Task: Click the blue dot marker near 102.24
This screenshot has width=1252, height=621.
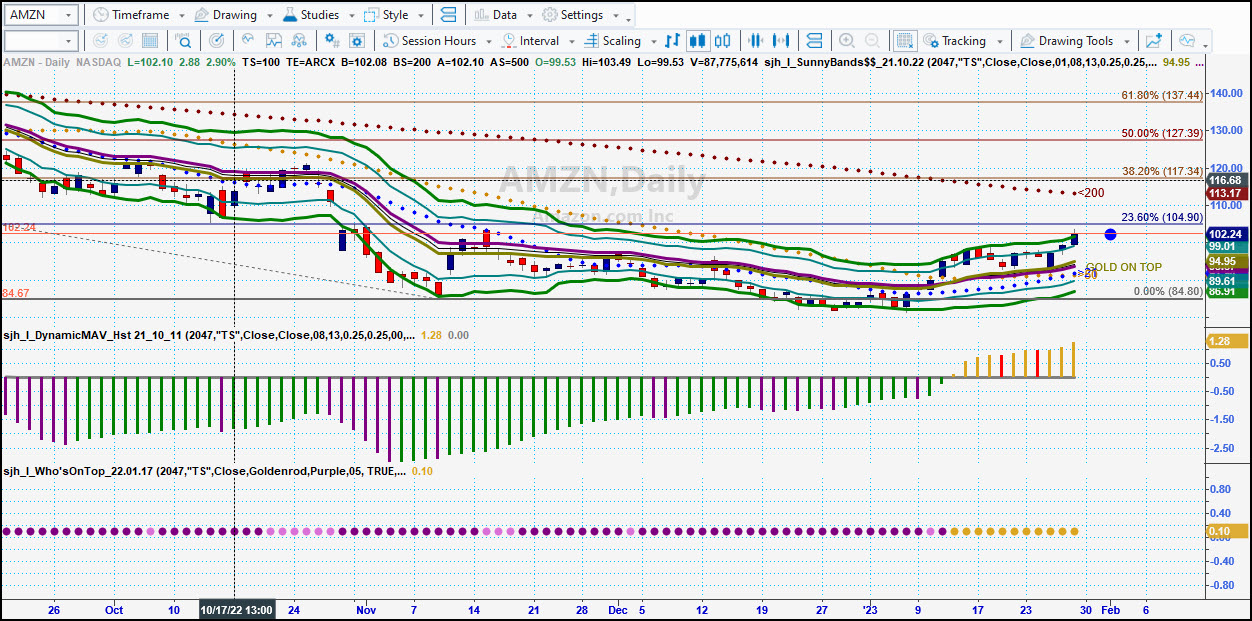Action: point(1110,234)
